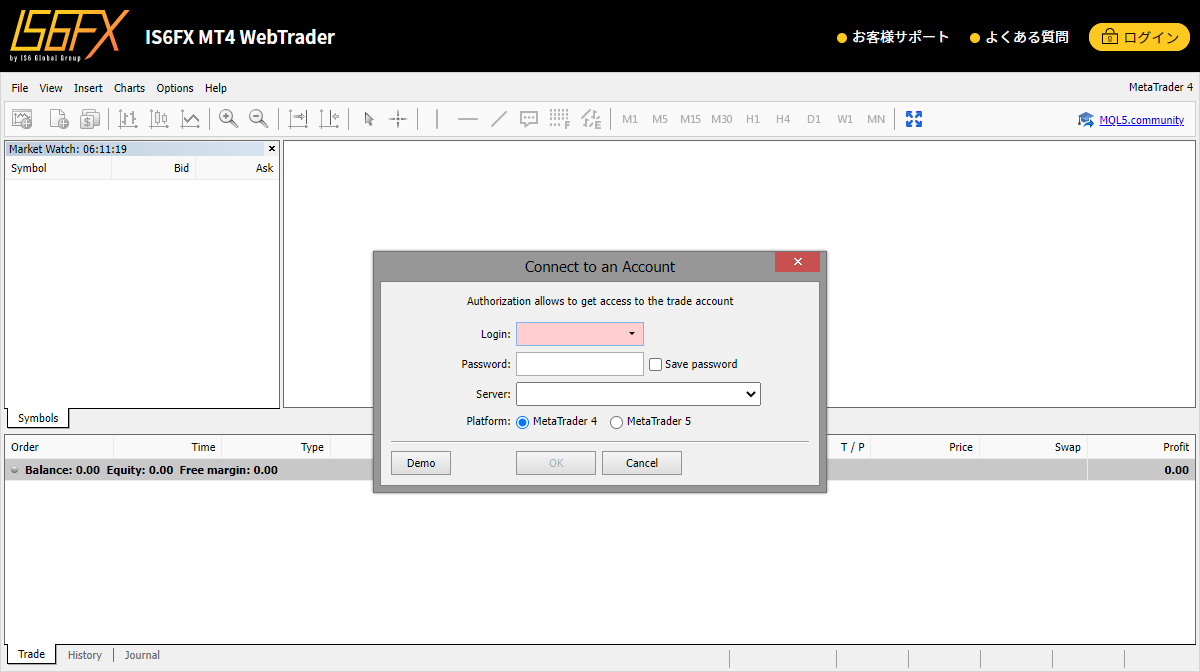
Task: Switch to M1 timeframe
Action: (x=630, y=119)
